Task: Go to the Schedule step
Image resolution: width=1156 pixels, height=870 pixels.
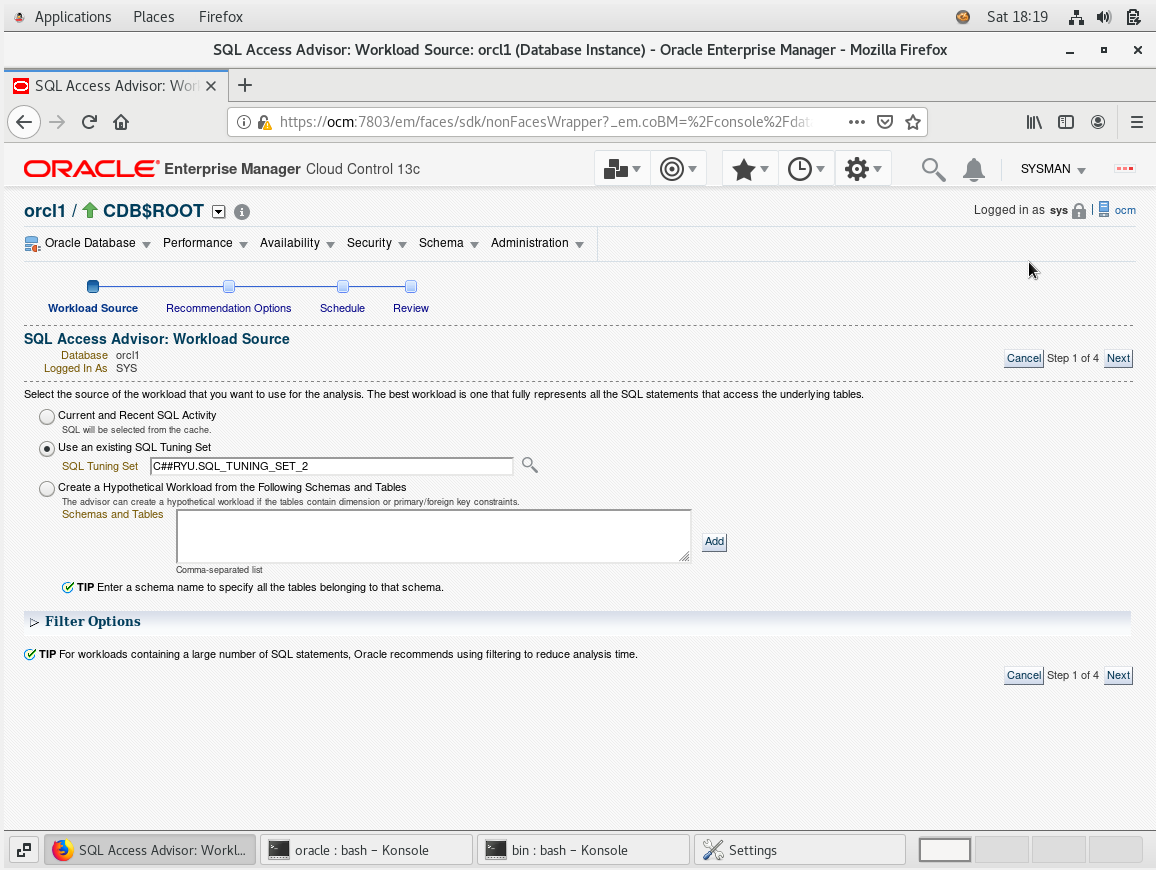Action: point(342,308)
